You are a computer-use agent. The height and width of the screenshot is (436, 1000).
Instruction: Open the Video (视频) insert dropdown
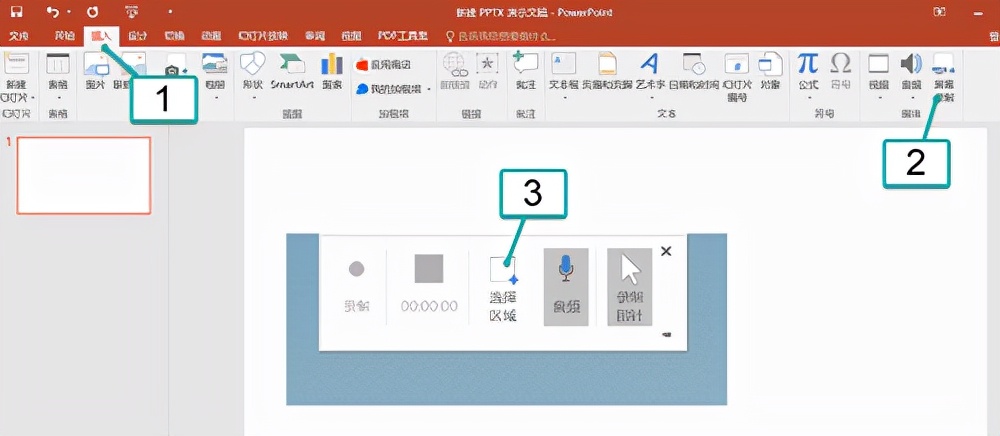coord(879,73)
